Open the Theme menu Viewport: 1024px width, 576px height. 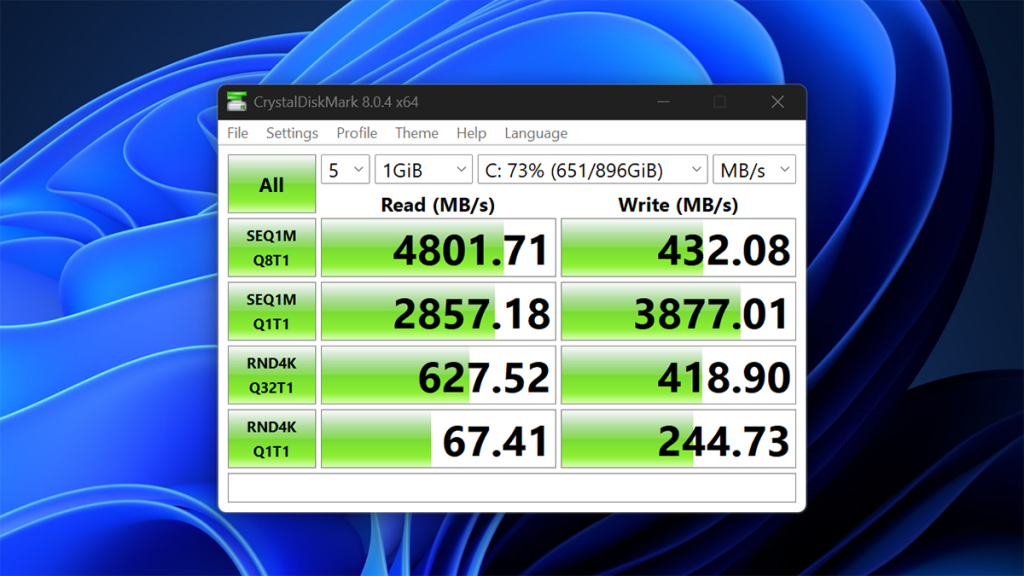coord(416,133)
